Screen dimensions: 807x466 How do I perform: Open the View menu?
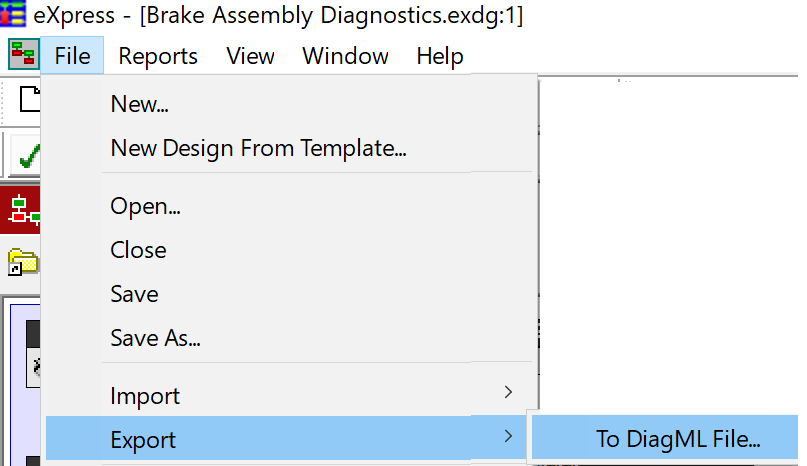tap(250, 56)
